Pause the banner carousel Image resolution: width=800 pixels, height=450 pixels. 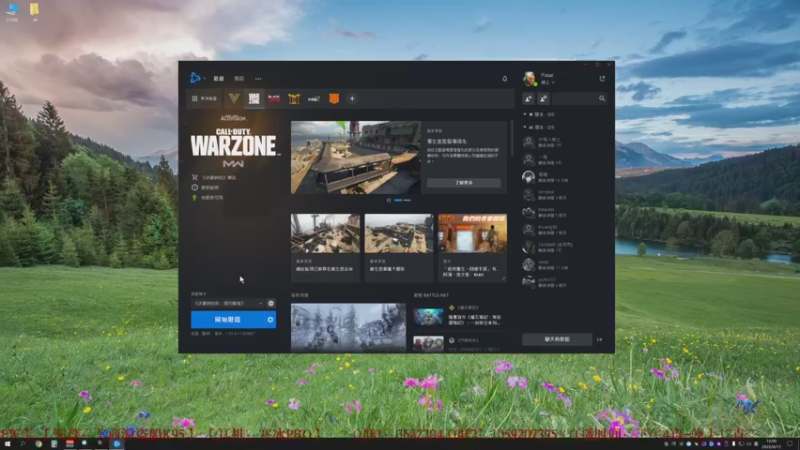tap(389, 200)
